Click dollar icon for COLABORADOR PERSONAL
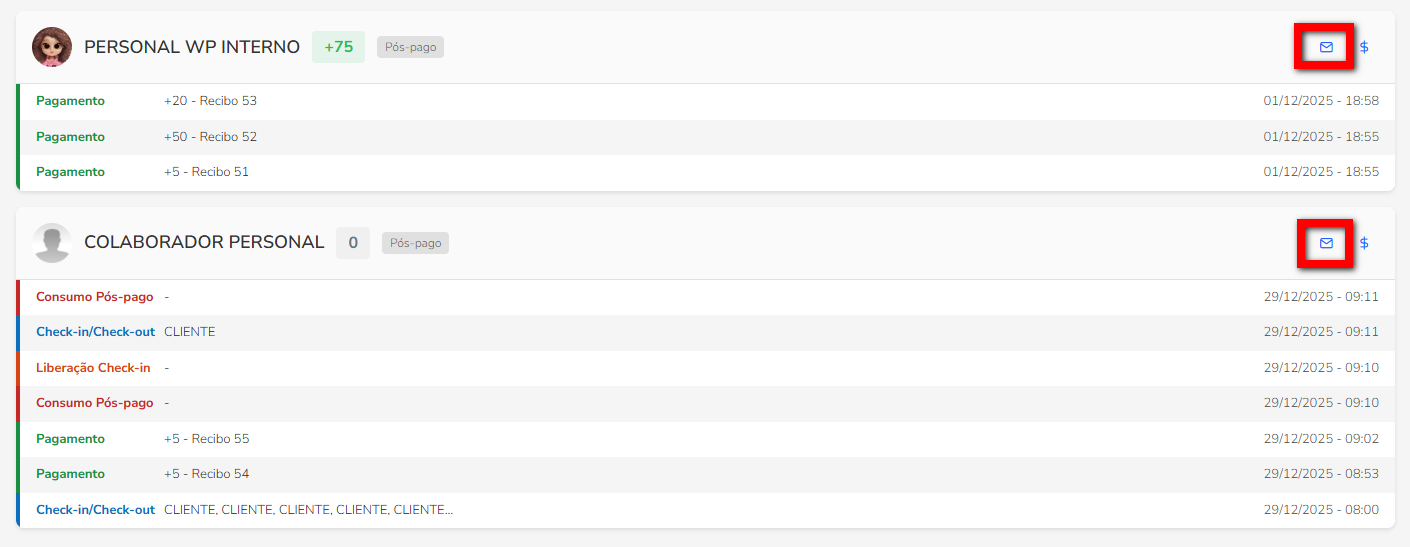The height and width of the screenshot is (547, 1410). click(x=1364, y=243)
